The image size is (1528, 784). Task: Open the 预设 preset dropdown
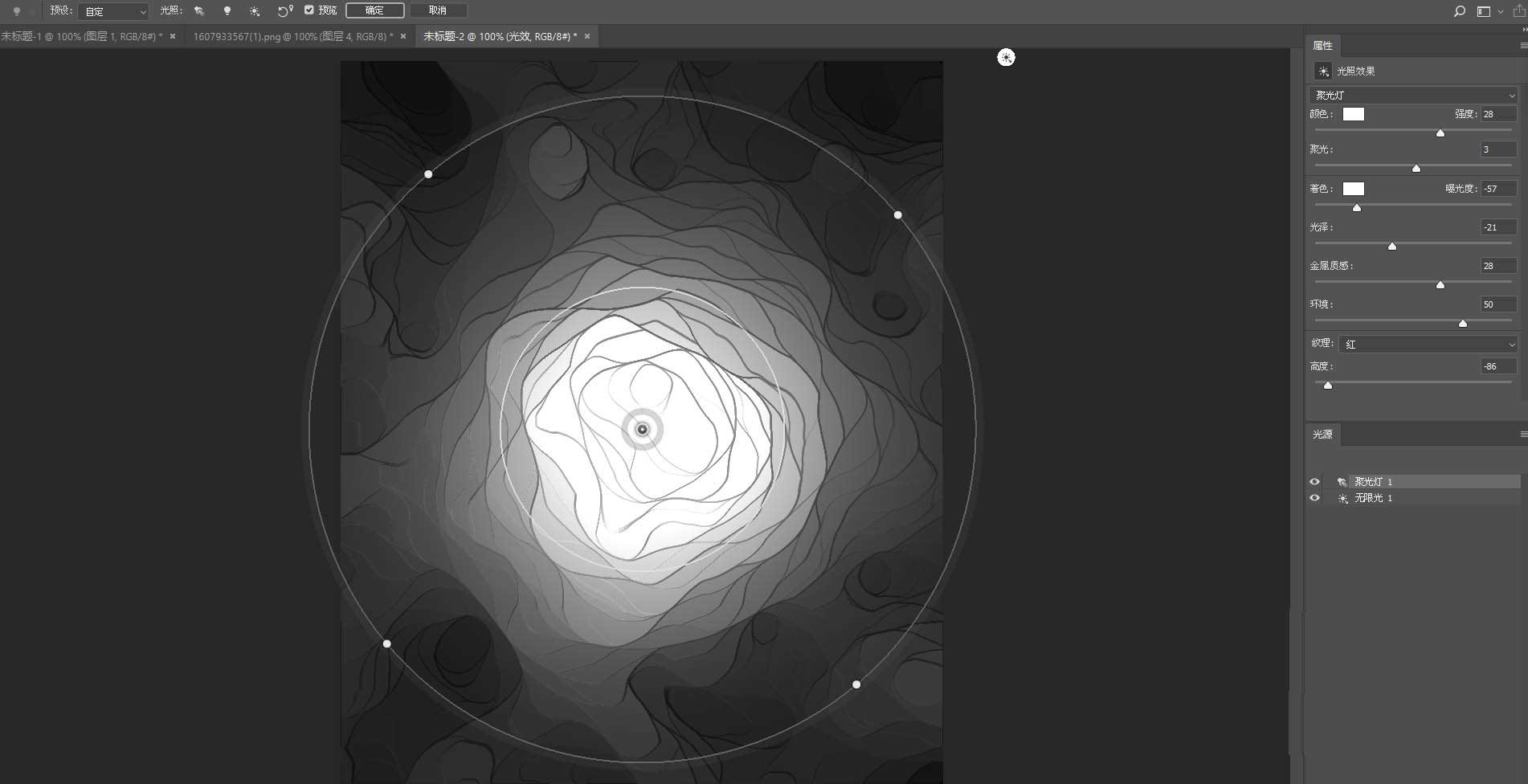[113, 11]
